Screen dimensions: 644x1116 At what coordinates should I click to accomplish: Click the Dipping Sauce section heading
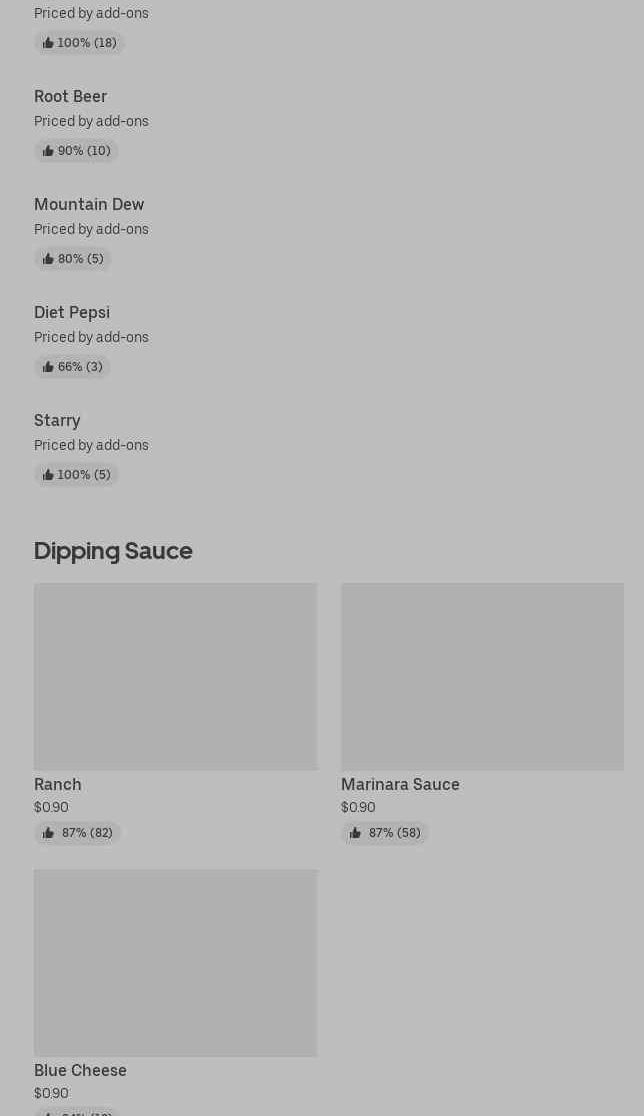[x=113, y=551]
